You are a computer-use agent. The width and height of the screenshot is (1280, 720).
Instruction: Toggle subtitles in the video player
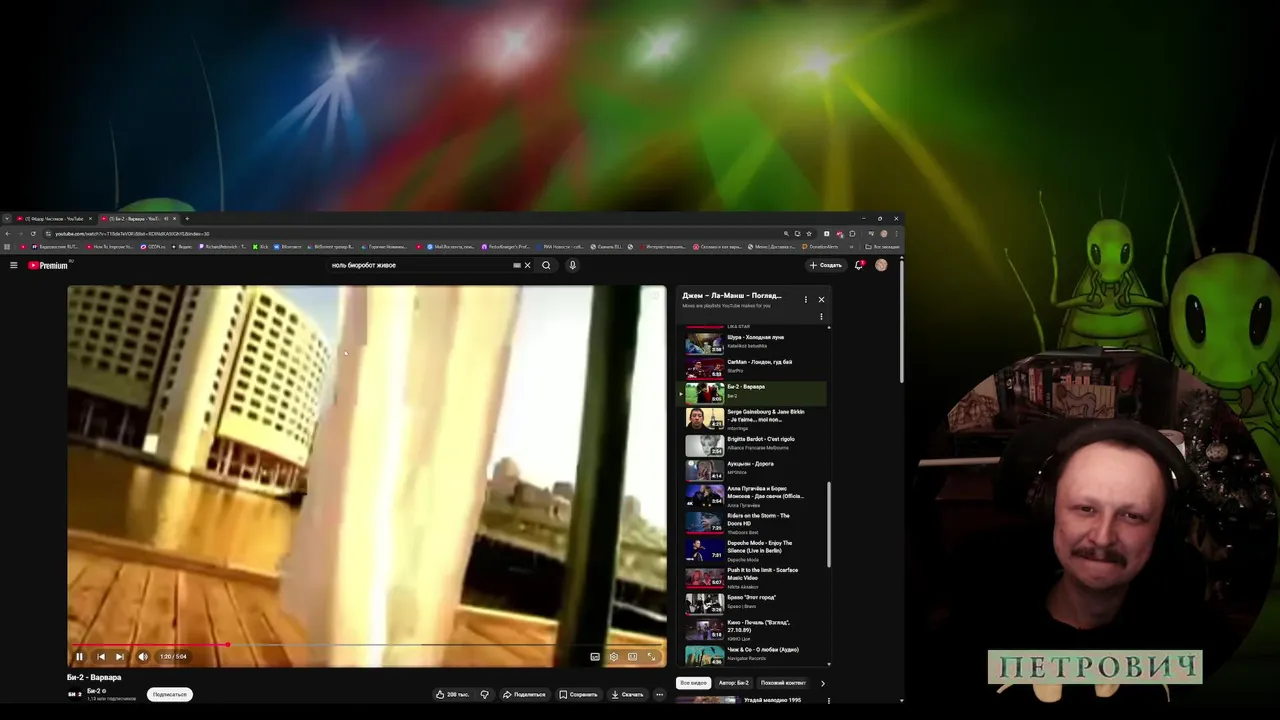(595, 657)
